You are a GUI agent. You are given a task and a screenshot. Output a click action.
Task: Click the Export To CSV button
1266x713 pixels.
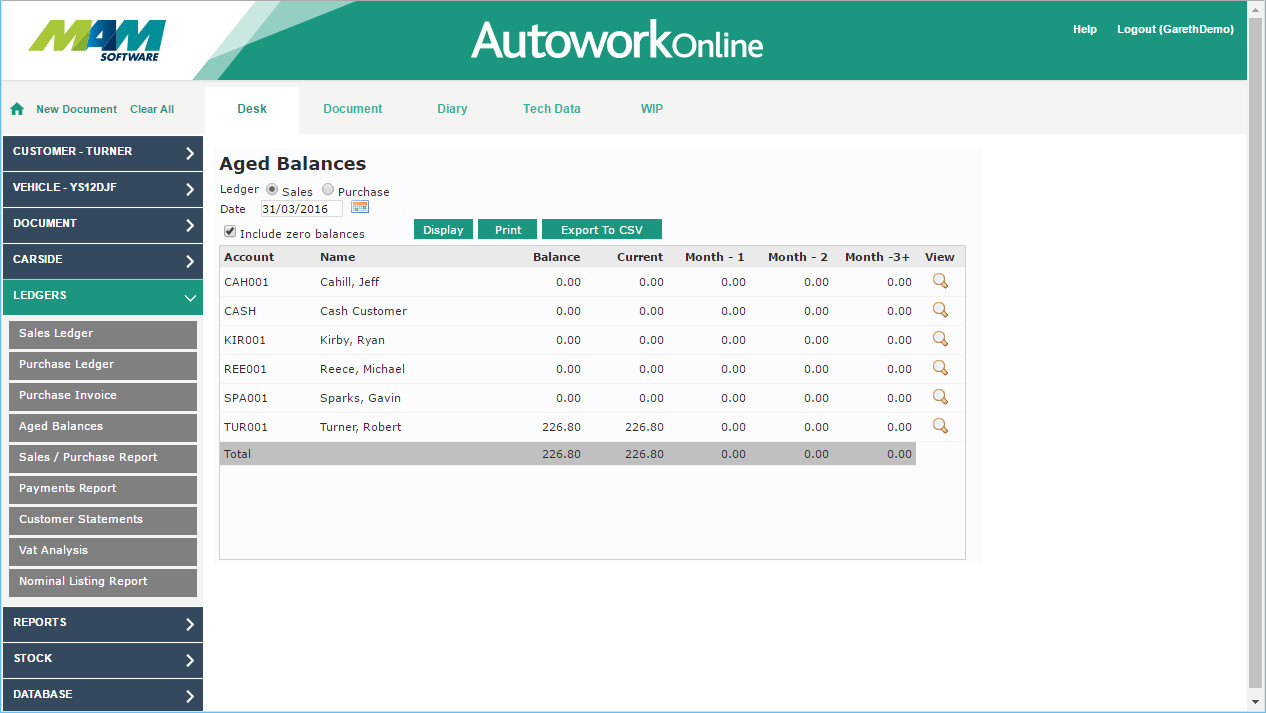(601, 230)
